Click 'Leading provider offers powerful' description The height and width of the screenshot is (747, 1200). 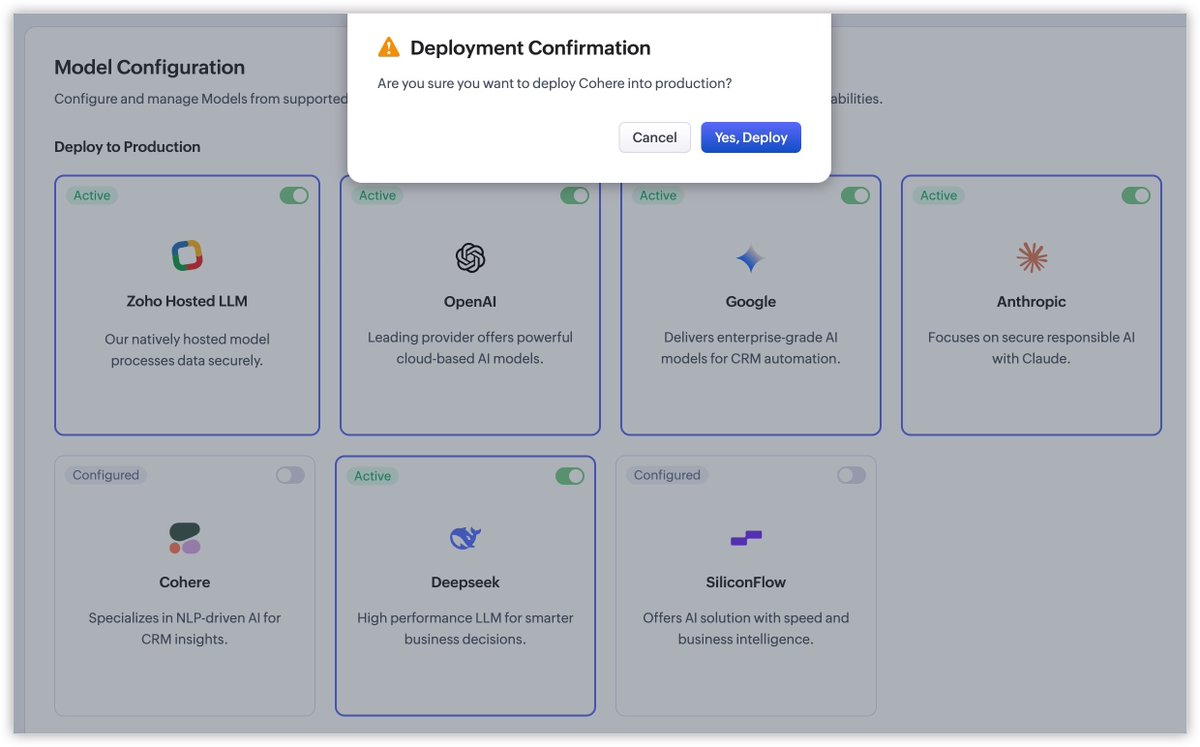(x=470, y=348)
